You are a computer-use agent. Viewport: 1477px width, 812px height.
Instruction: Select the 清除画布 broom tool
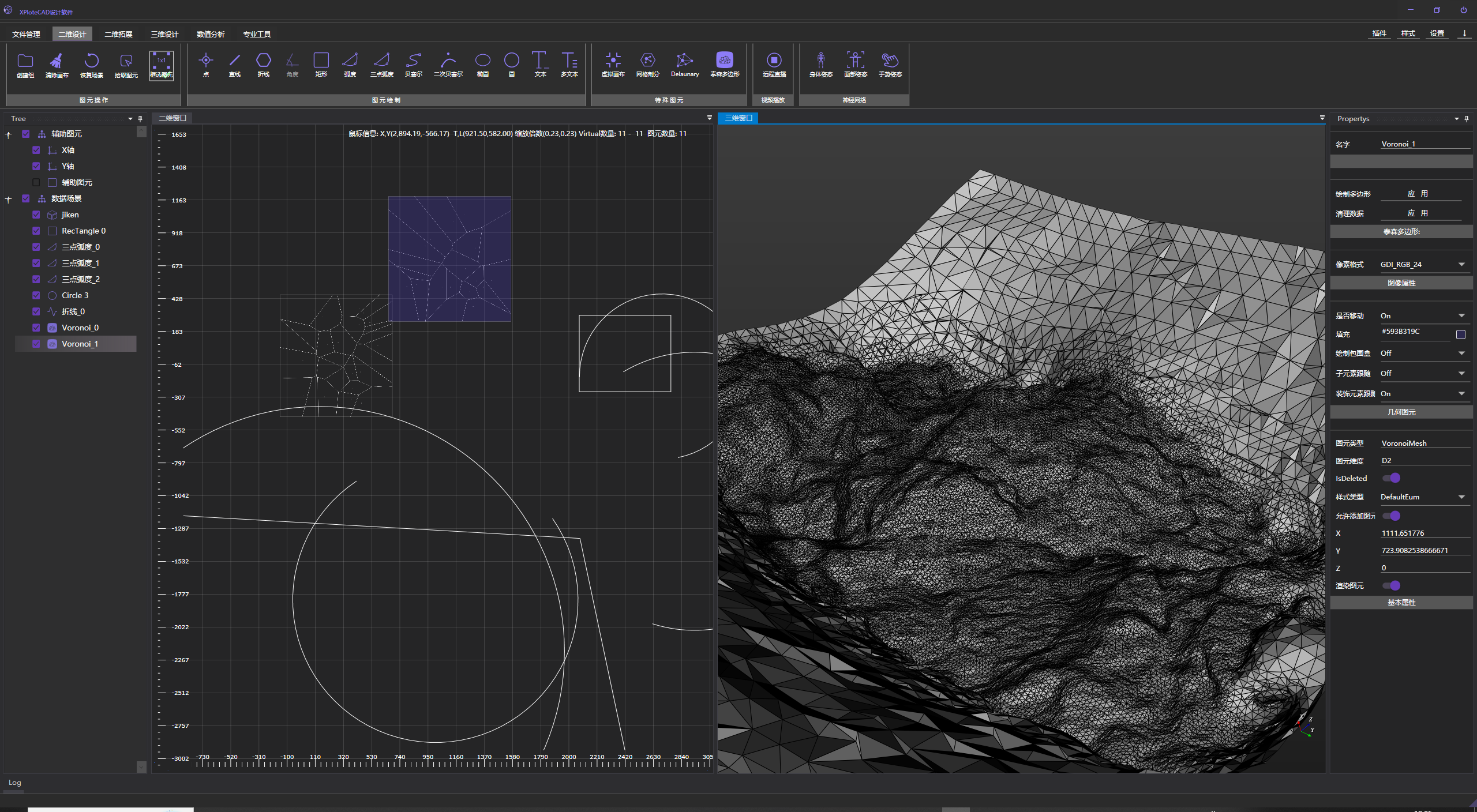[57, 62]
